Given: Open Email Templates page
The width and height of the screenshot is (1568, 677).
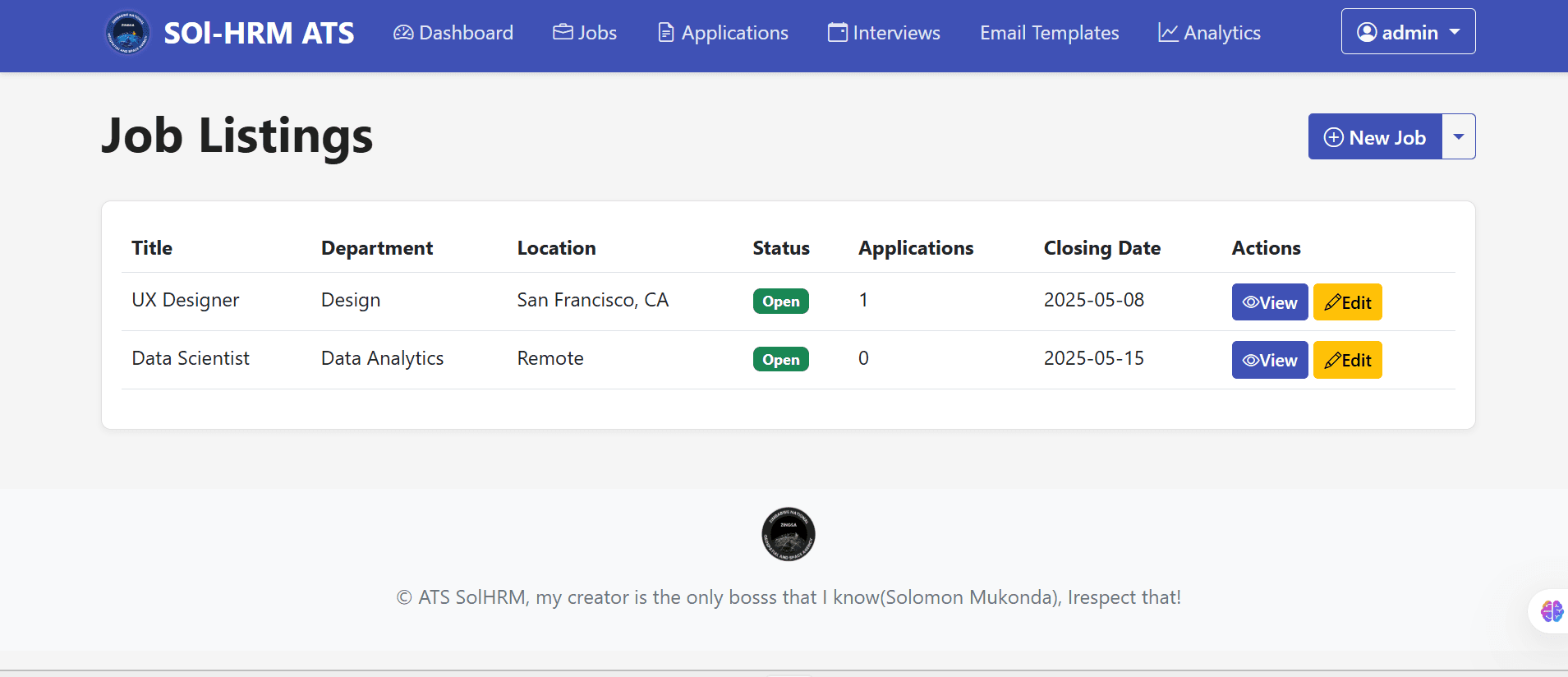Looking at the screenshot, I should click(1049, 33).
